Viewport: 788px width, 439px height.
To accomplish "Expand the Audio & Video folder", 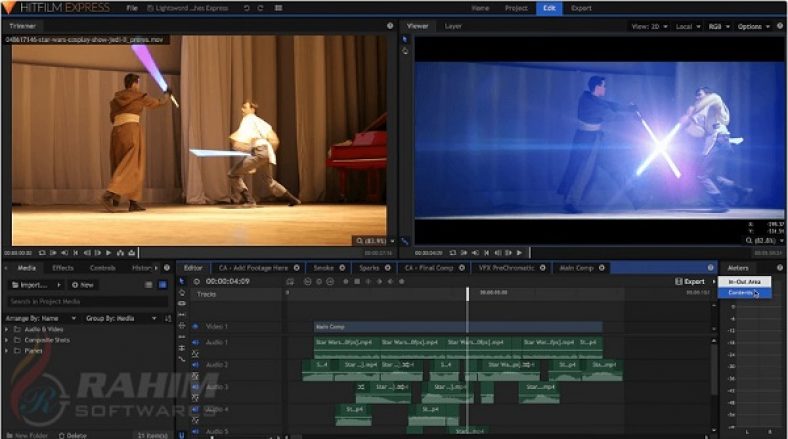I will click(7, 329).
